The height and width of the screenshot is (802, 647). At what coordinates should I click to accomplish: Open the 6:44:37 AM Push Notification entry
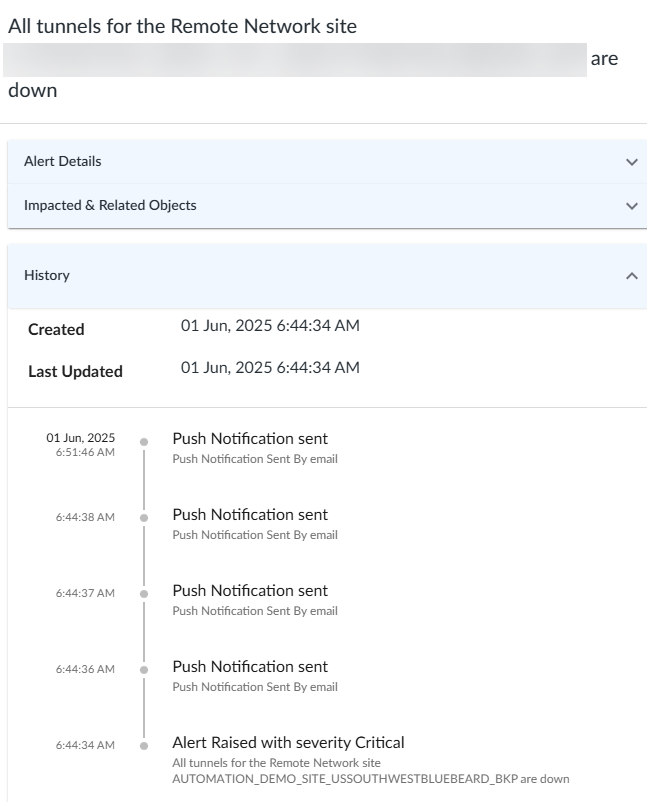pyautogui.click(x=250, y=591)
